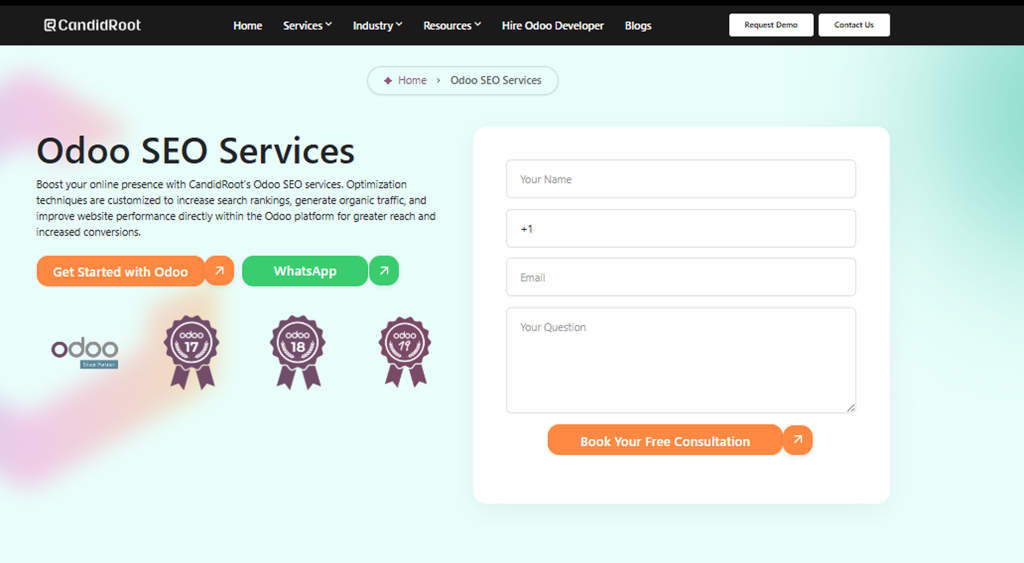Click the Odoo Silver Partner logo
The height and width of the screenshot is (563, 1024).
(85, 353)
